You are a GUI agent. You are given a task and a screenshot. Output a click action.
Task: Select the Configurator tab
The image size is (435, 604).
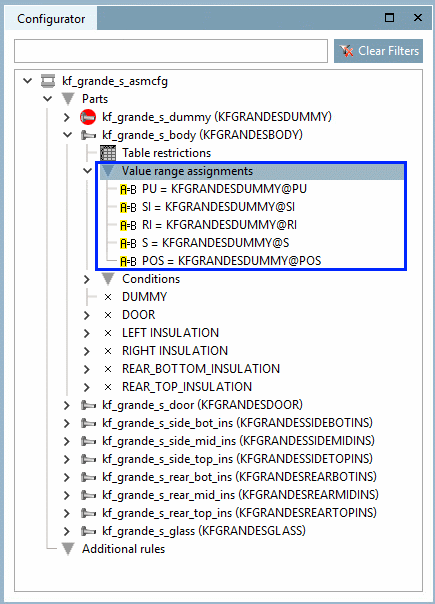tap(51, 18)
